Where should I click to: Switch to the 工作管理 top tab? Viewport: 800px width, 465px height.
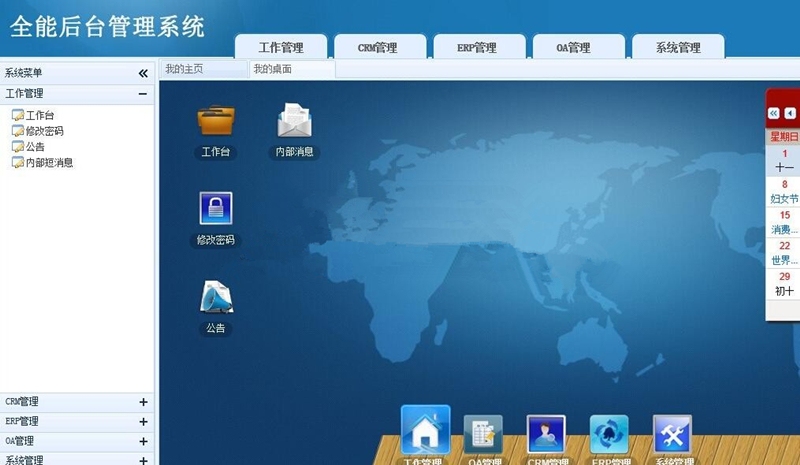pyautogui.click(x=281, y=47)
